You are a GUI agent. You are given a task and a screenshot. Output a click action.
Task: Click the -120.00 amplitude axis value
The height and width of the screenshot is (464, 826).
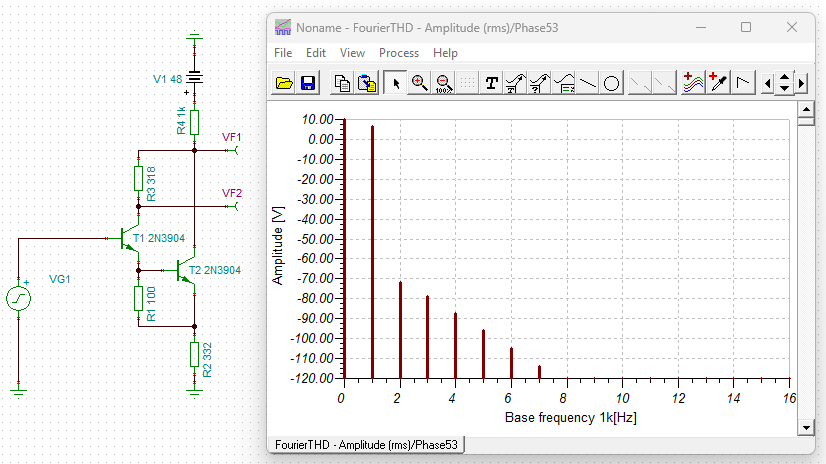click(x=311, y=378)
